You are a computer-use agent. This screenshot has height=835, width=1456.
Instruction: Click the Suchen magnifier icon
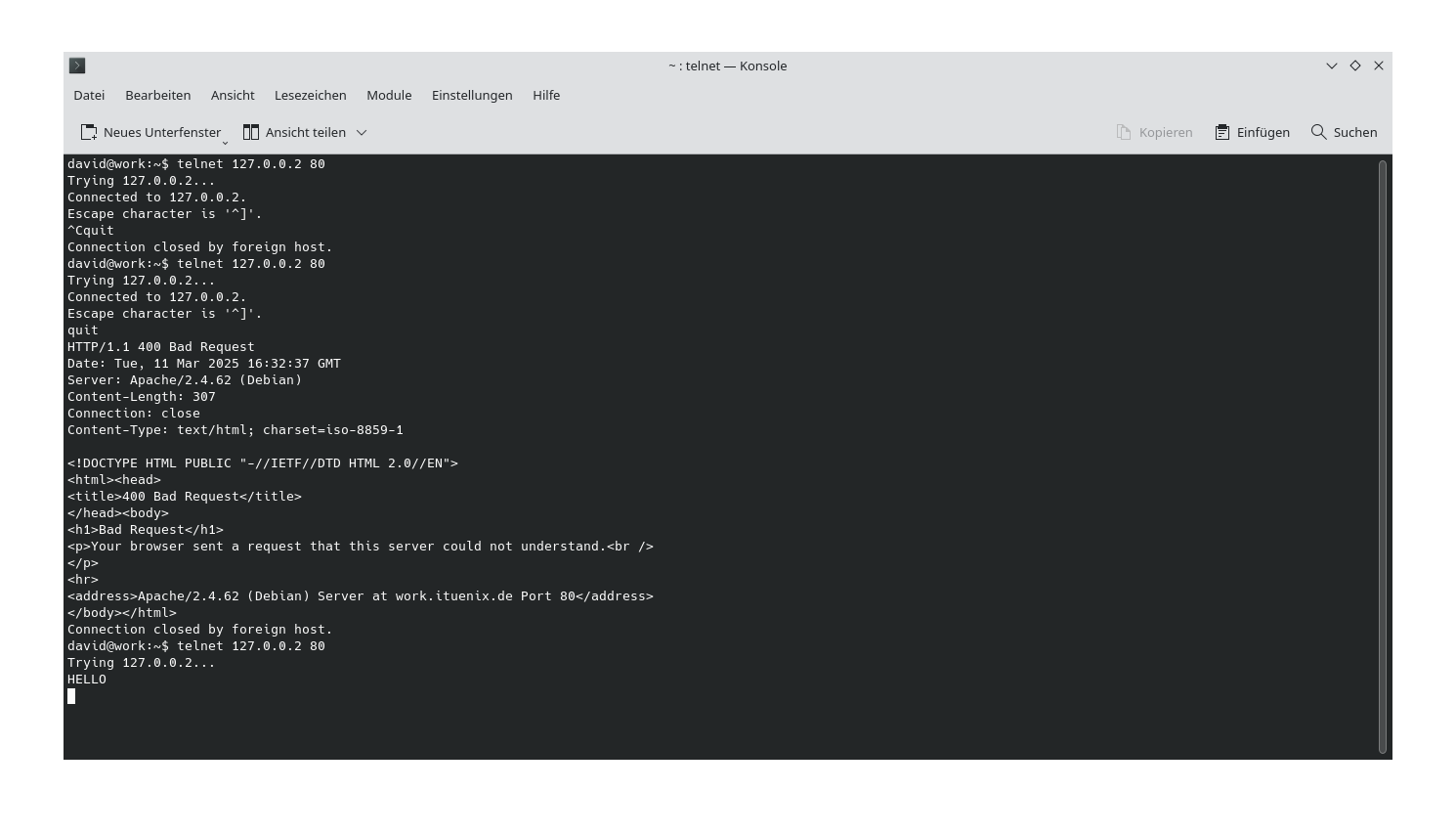tap(1318, 132)
